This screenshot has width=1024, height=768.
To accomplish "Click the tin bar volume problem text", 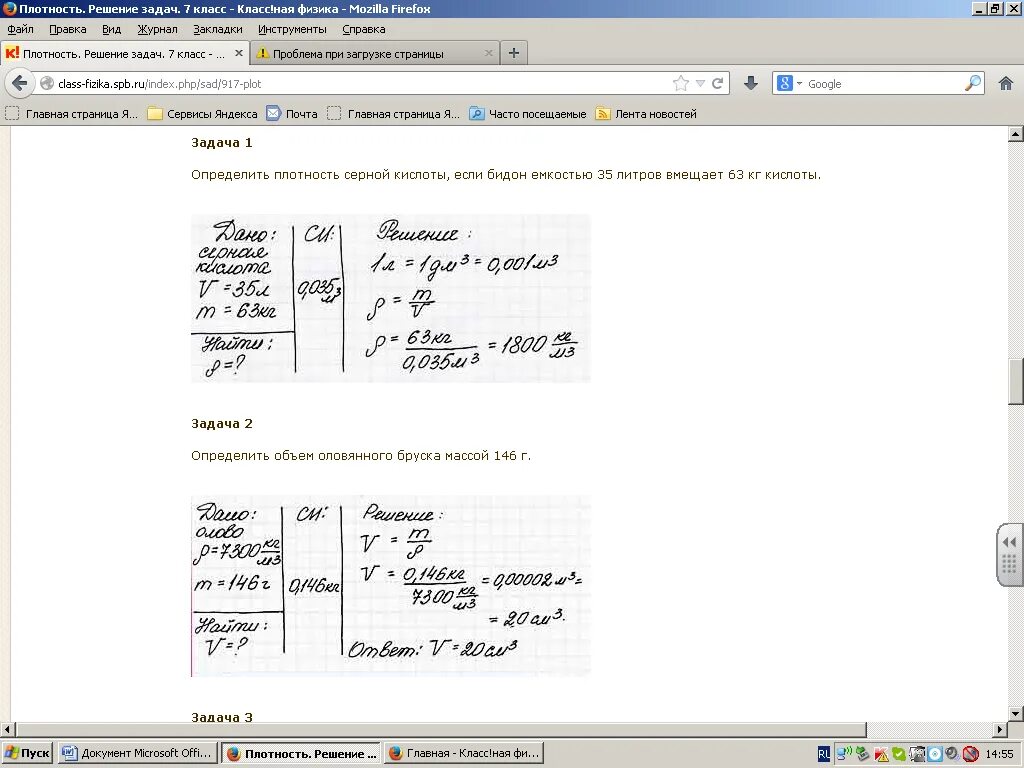I will point(361,456).
